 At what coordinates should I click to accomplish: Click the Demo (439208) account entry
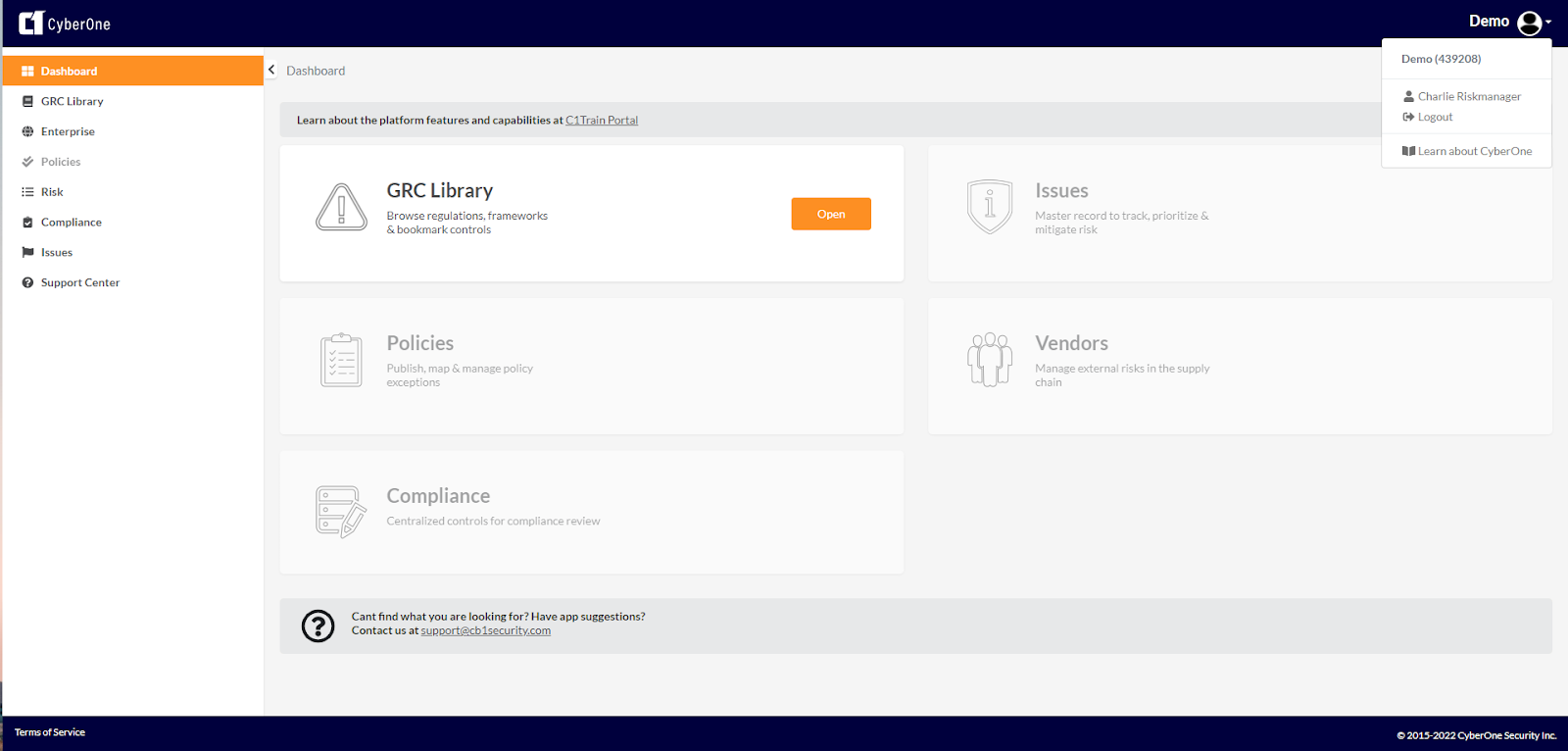1442,59
